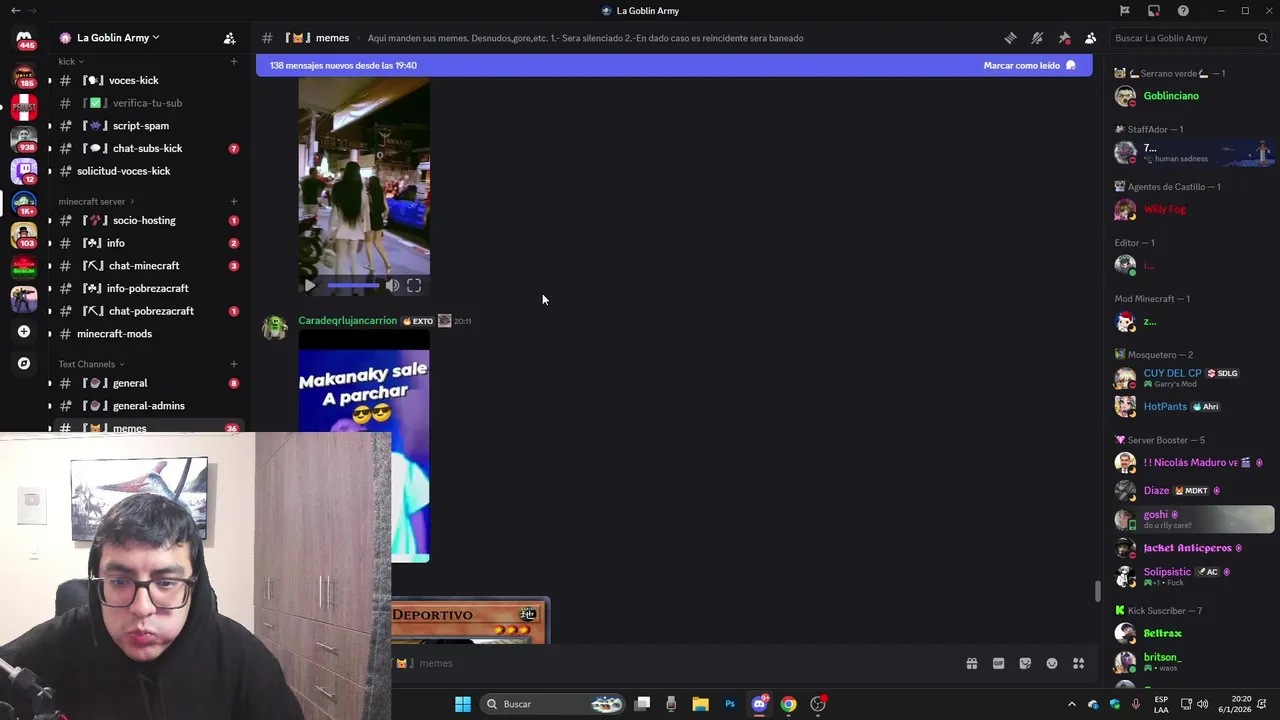Open Windows Start menu
Screen dimensions: 1280x720
[462, 704]
